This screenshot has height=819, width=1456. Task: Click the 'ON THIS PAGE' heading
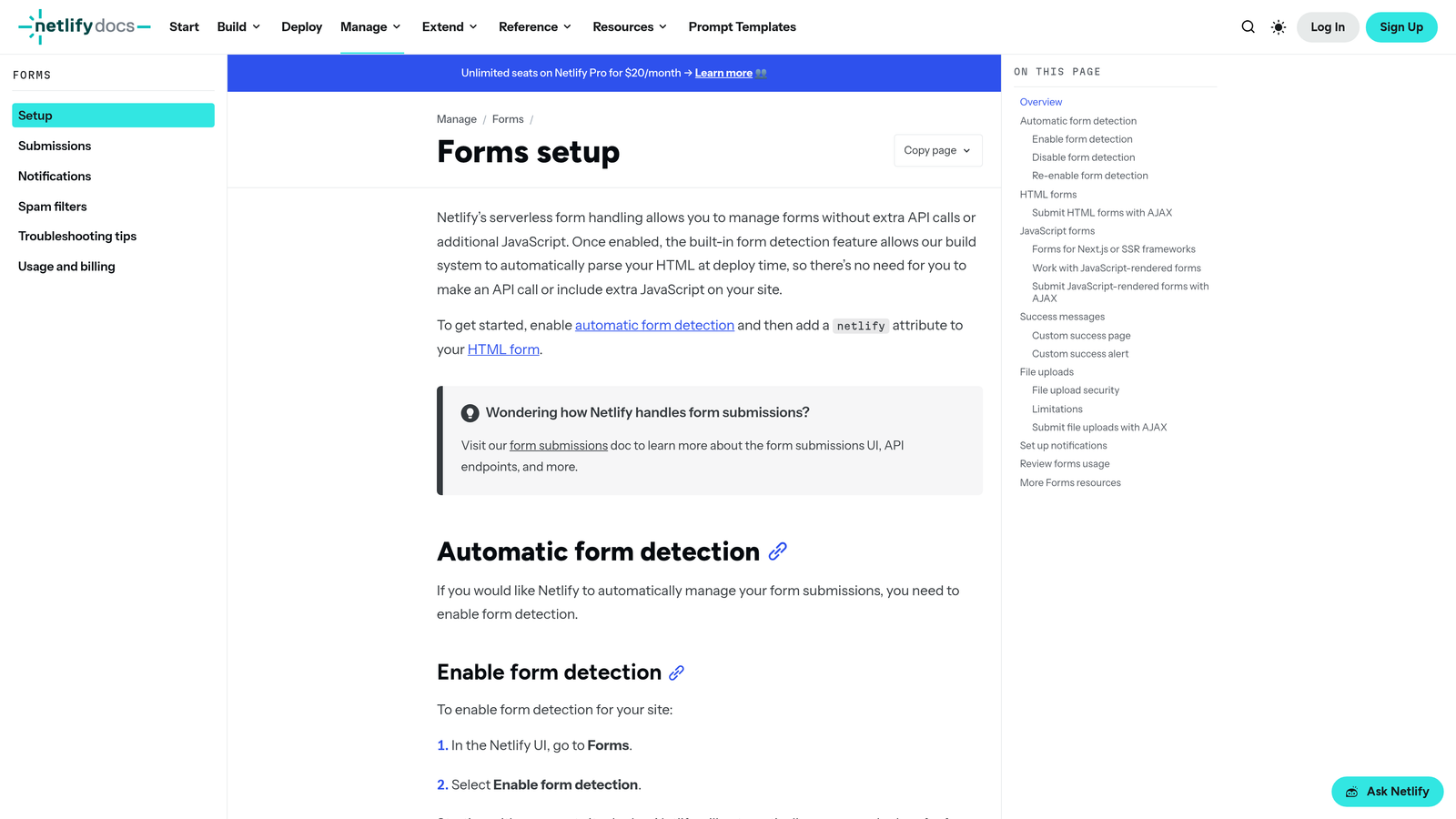pyautogui.click(x=1057, y=72)
